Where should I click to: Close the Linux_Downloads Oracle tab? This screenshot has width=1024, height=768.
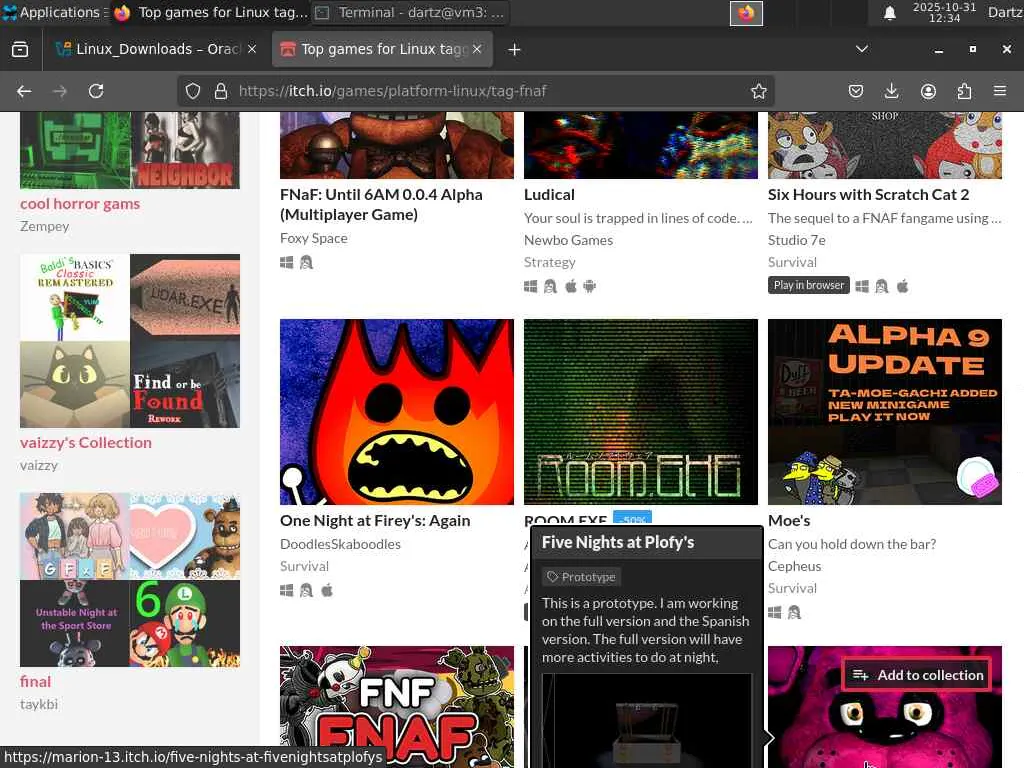[252, 49]
